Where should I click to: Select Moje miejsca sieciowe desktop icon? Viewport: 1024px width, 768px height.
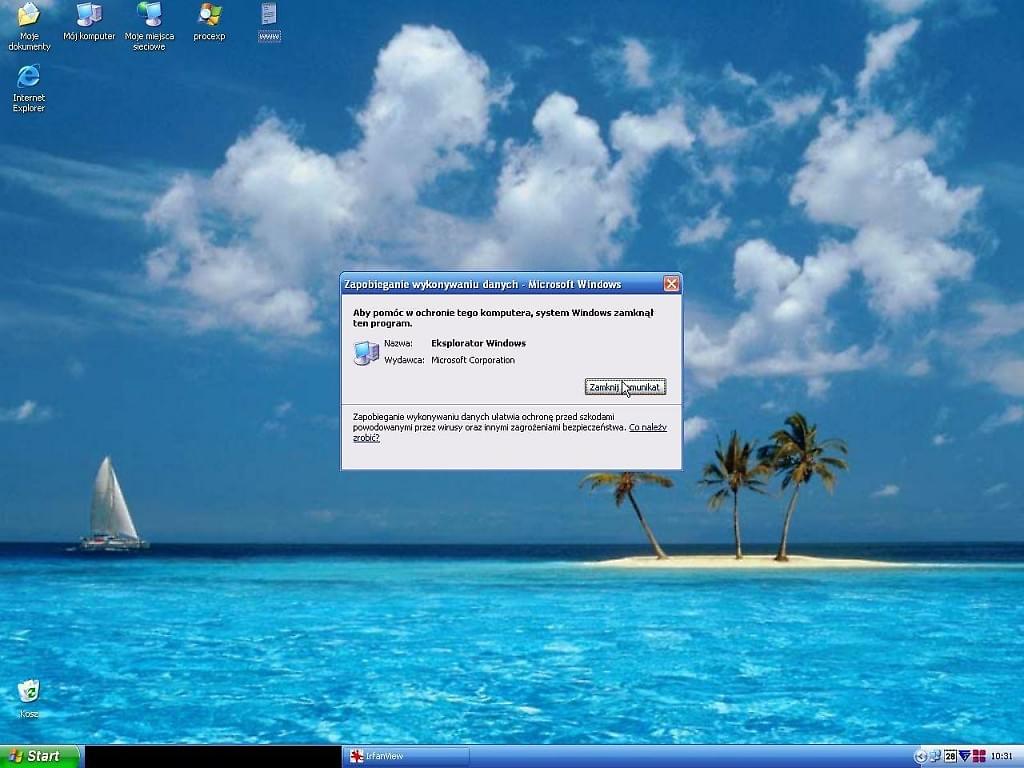pyautogui.click(x=150, y=26)
